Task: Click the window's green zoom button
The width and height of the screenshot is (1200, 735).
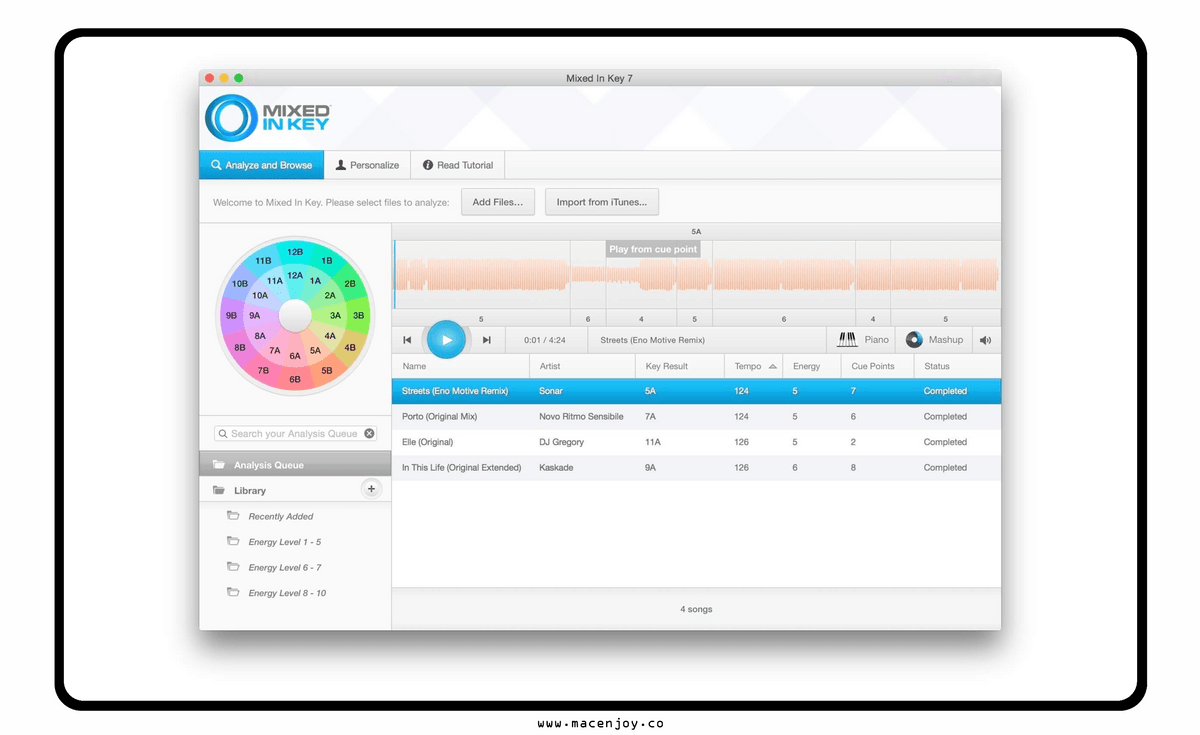Action: click(239, 78)
